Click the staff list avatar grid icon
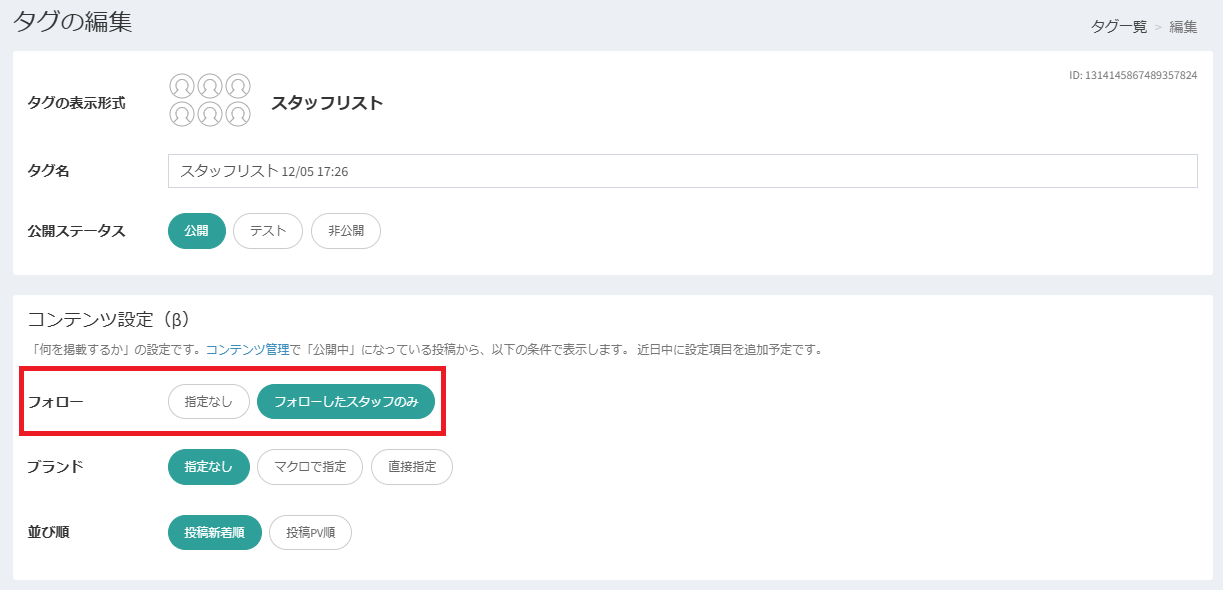1223x590 pixels. (210, 101)
